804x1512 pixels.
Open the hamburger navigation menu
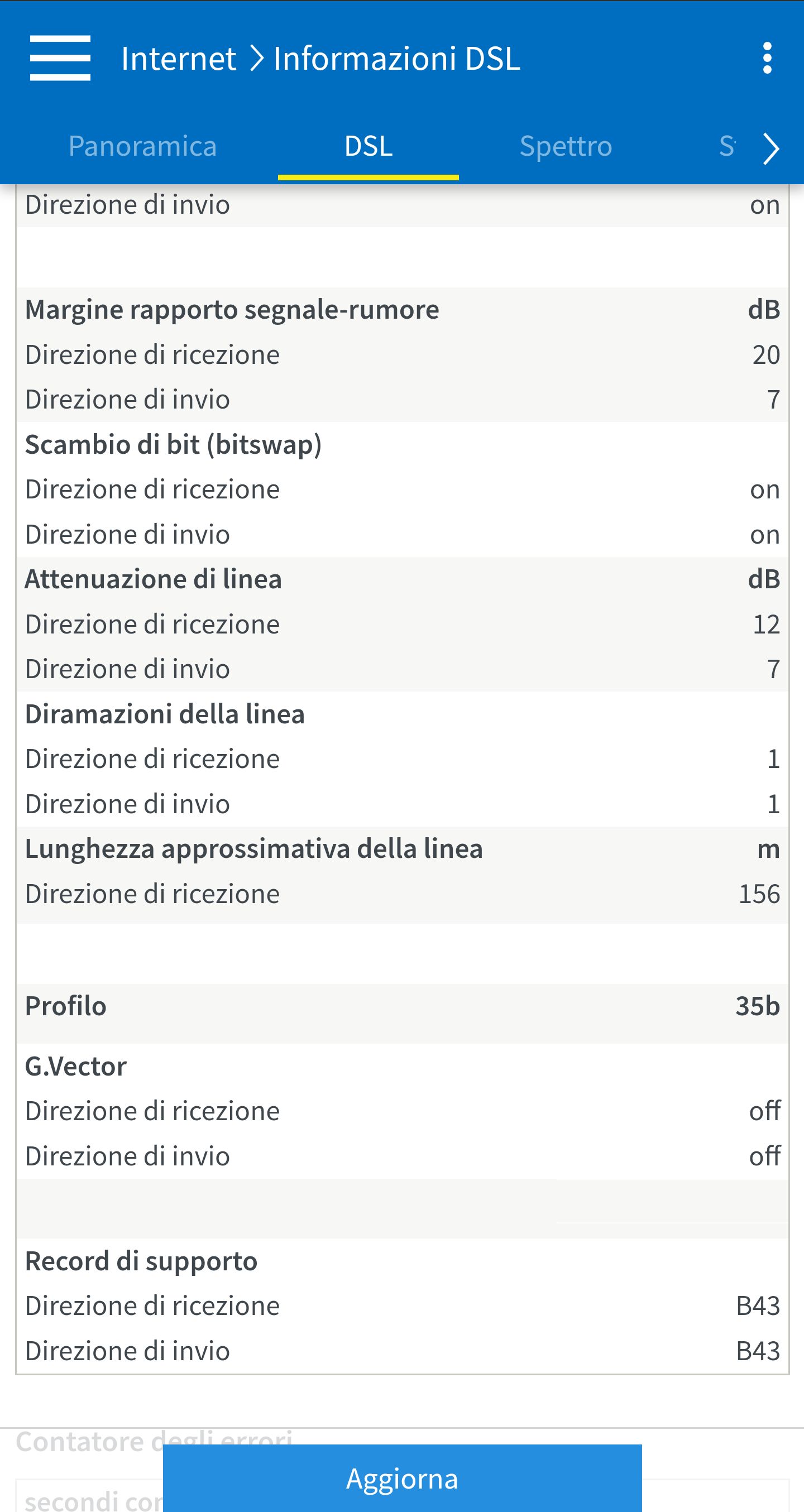click(x=60, y=58)
